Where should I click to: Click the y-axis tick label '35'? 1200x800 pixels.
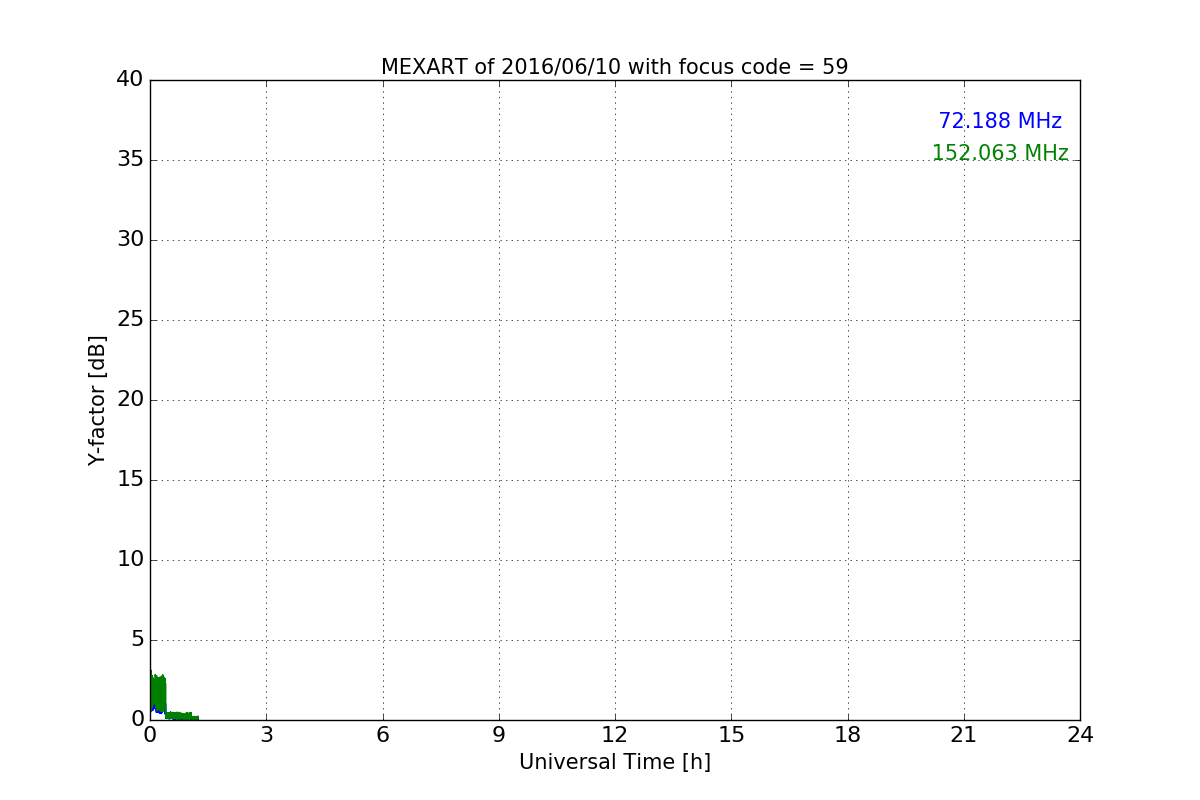tap(130, 160)
